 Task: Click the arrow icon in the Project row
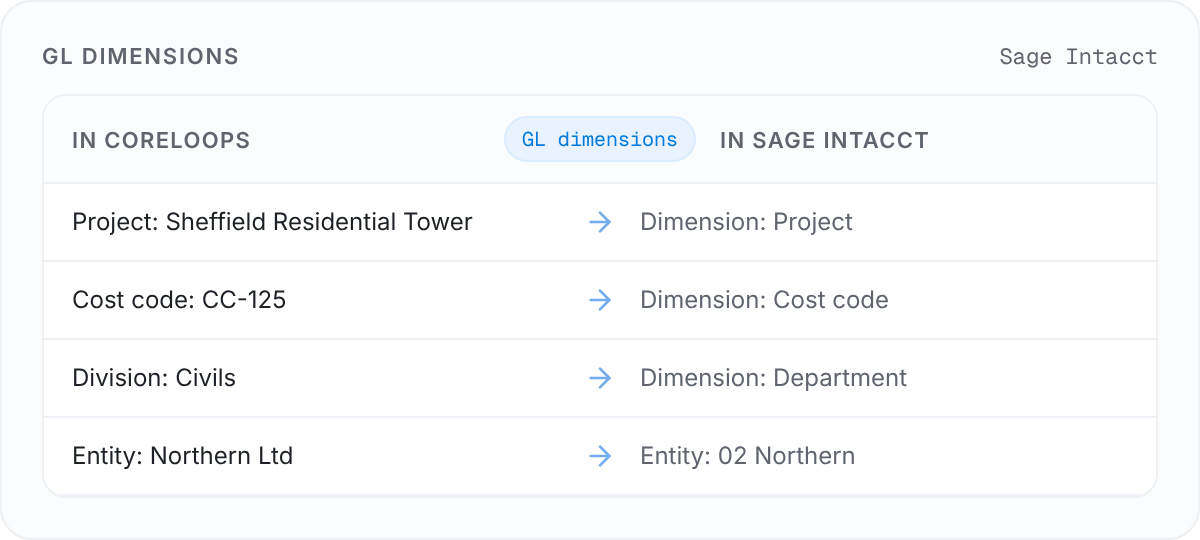(x=600, y=222)
